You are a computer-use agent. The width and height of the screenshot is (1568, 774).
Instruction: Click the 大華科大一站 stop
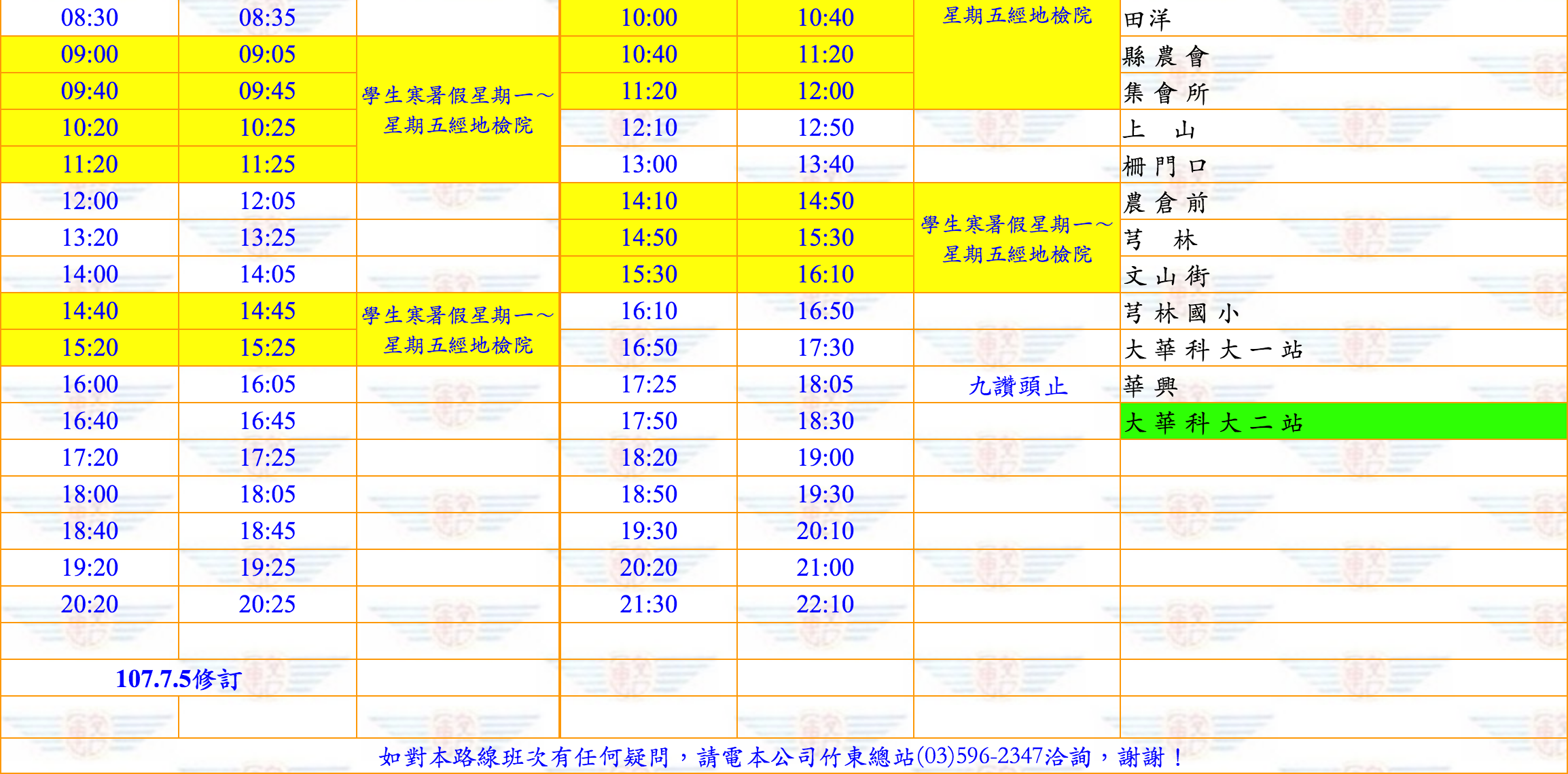click(x=1213, y=350)
